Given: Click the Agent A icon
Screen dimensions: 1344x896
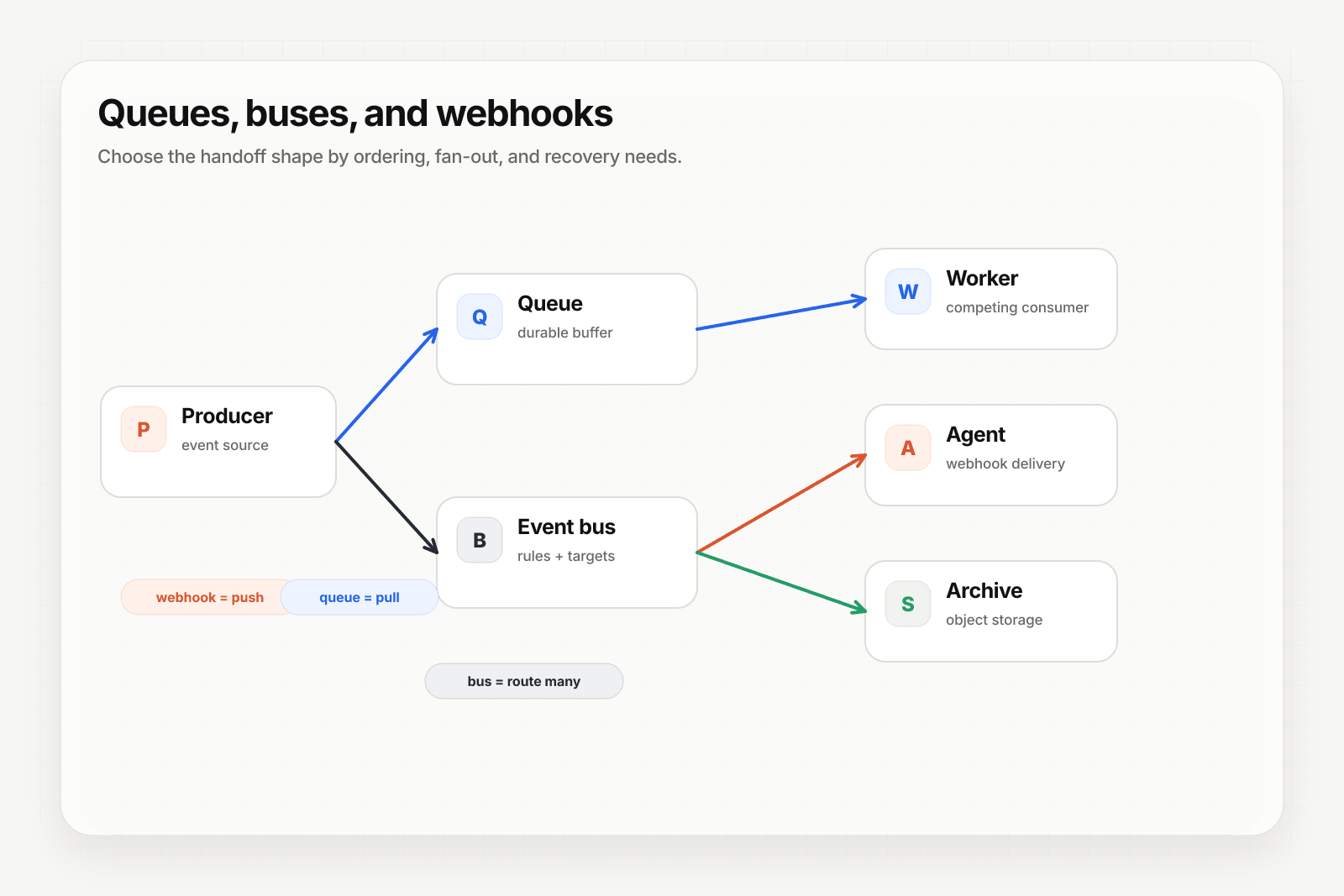Looking at the screenshot, I should (x=908, y=448).
